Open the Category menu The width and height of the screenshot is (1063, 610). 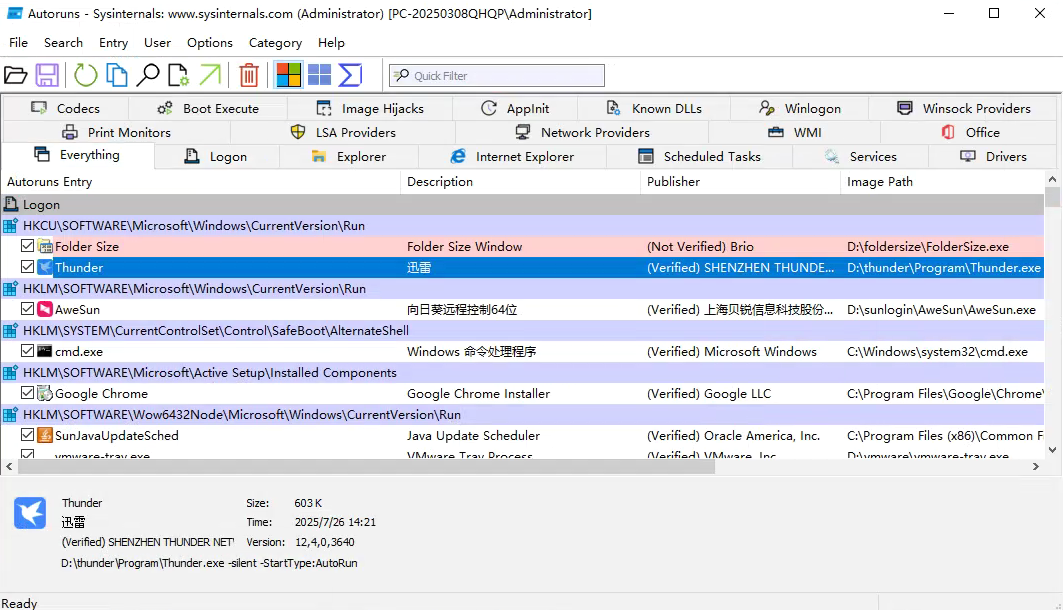(275, 43)
